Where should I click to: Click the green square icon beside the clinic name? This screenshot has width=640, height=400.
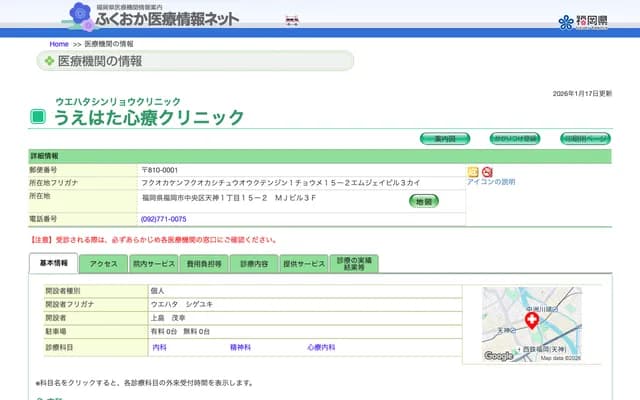coord(38,117)
